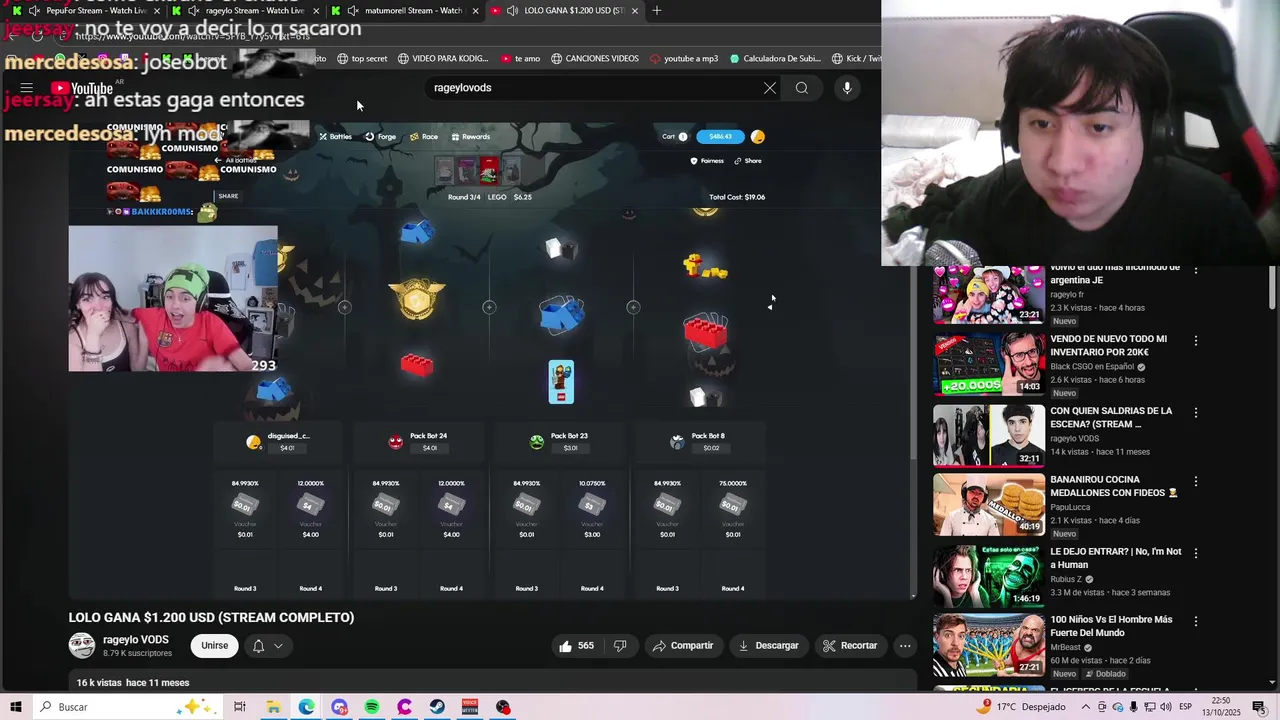The height and width of the screenshot is (720, 1280).
Task: Open options menu for CON QUIEN SALDRIAS video
Action: click(x=1196, y=412)
